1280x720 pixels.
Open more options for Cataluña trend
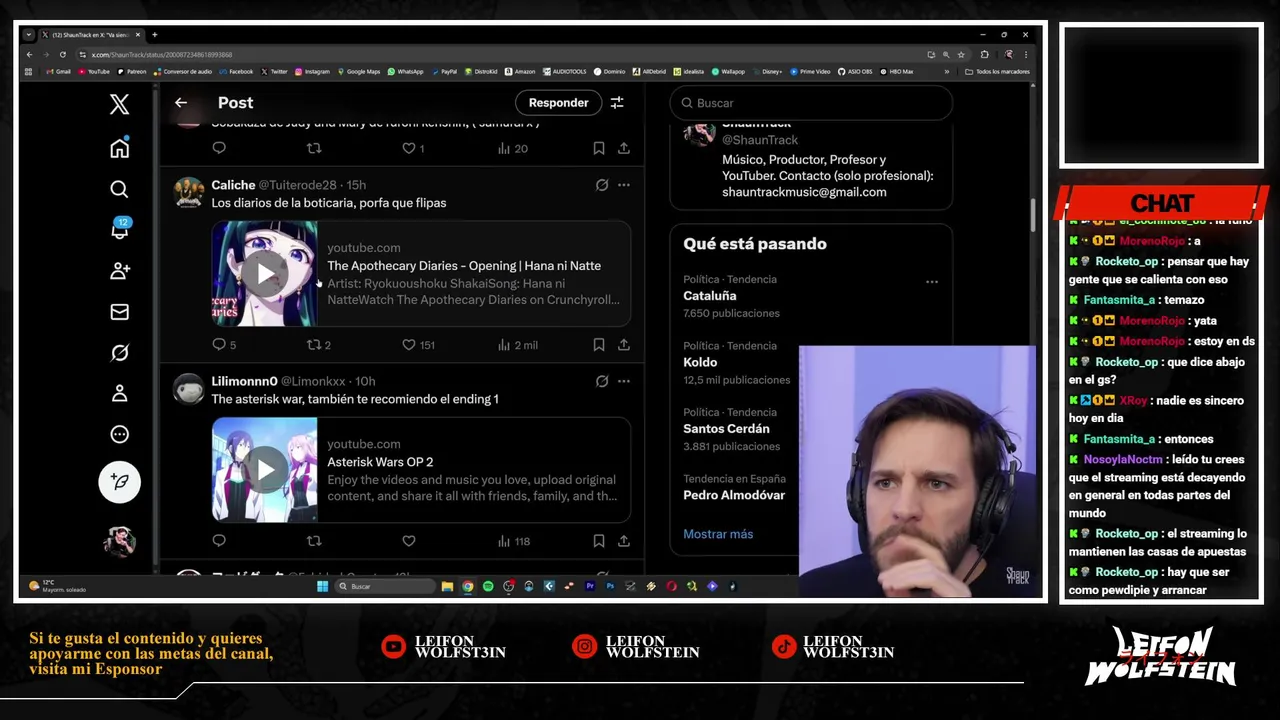coord(932,282)
